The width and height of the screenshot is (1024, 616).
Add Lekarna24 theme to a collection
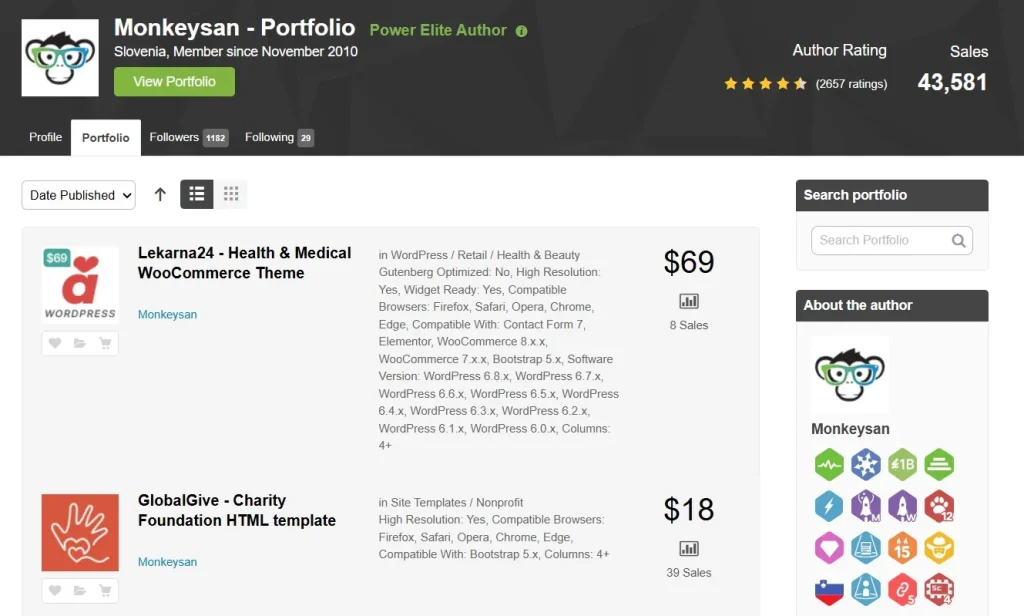(x=80, y=343)
